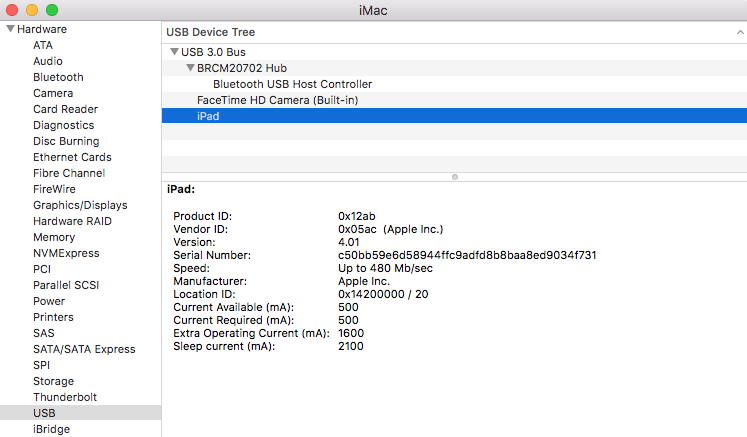Click the Sleep current value 2100
Image resolution: width=747 pixels, height=437 pixels.
(x=351, y=346)
